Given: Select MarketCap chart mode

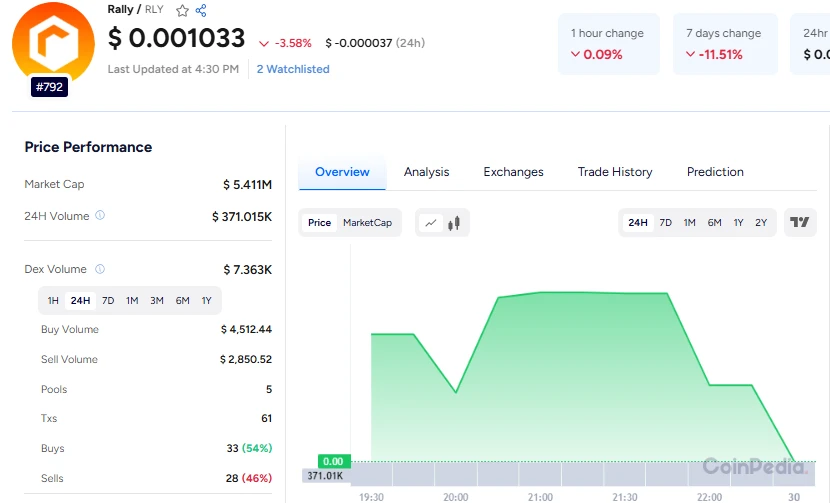Looking at the screenshot, I should [367, 223].
